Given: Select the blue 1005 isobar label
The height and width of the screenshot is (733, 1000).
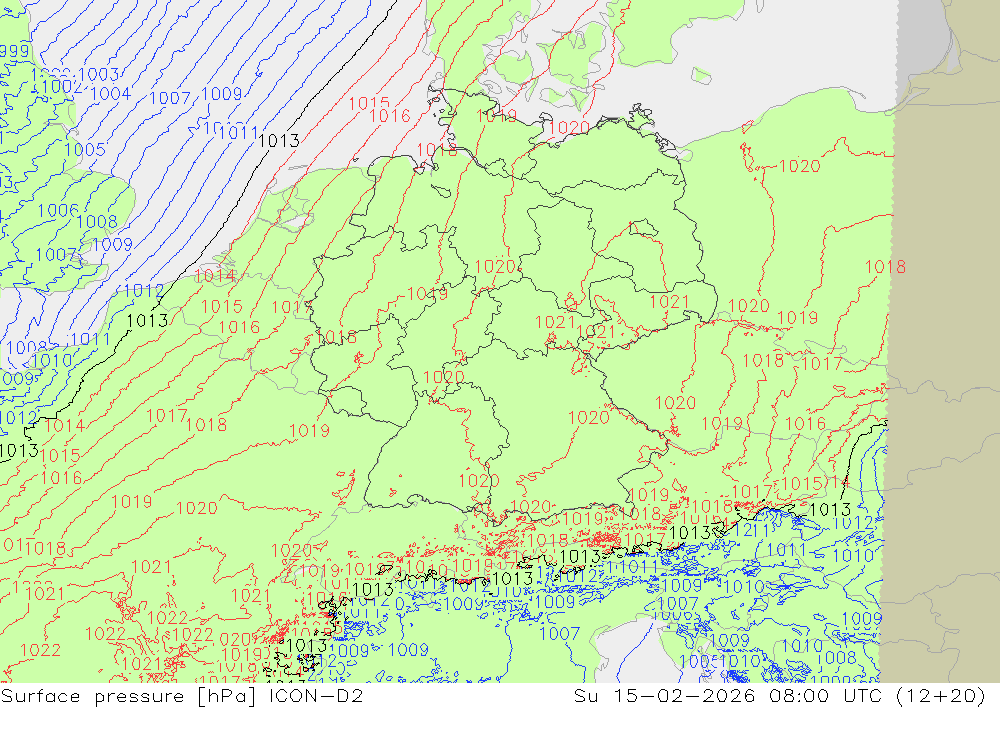Looking at the screenshot, I should pos(84,150).
